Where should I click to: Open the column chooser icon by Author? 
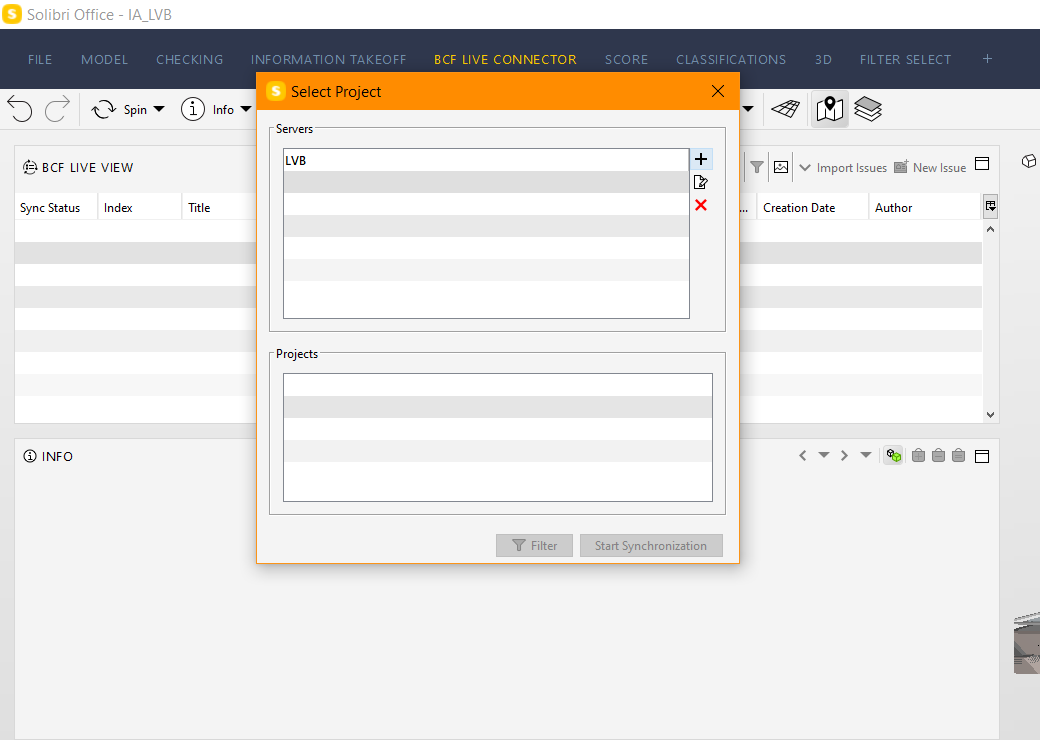click(990, 206)
